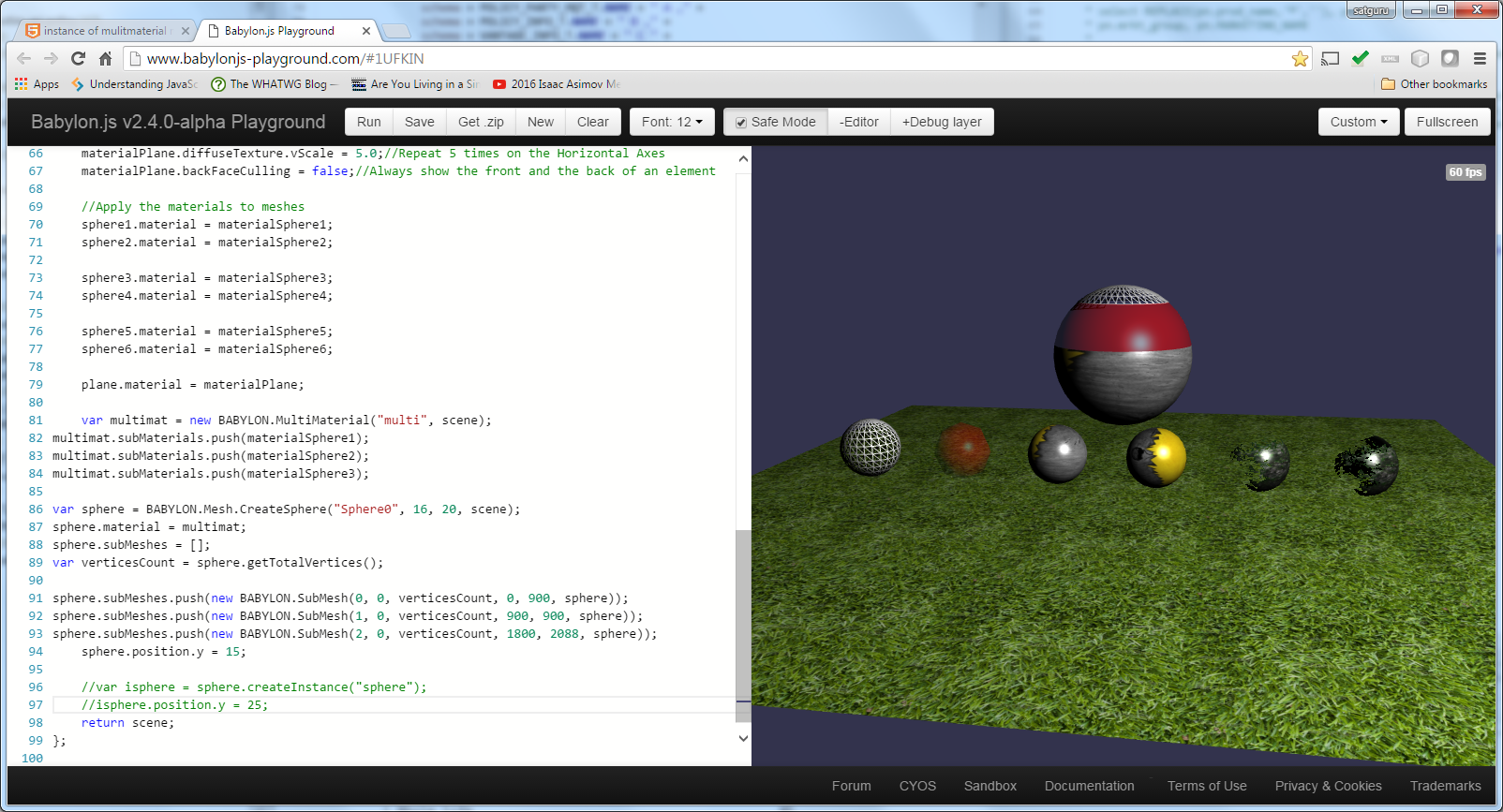Open the Other bookmarks folder
1503x812 pixels.
[x=1434, y=84]
